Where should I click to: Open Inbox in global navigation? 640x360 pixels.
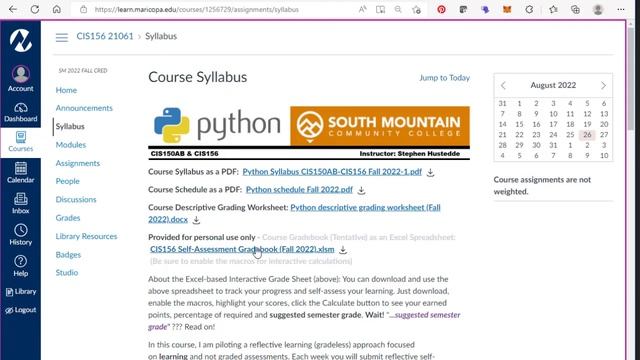[21, 203]
